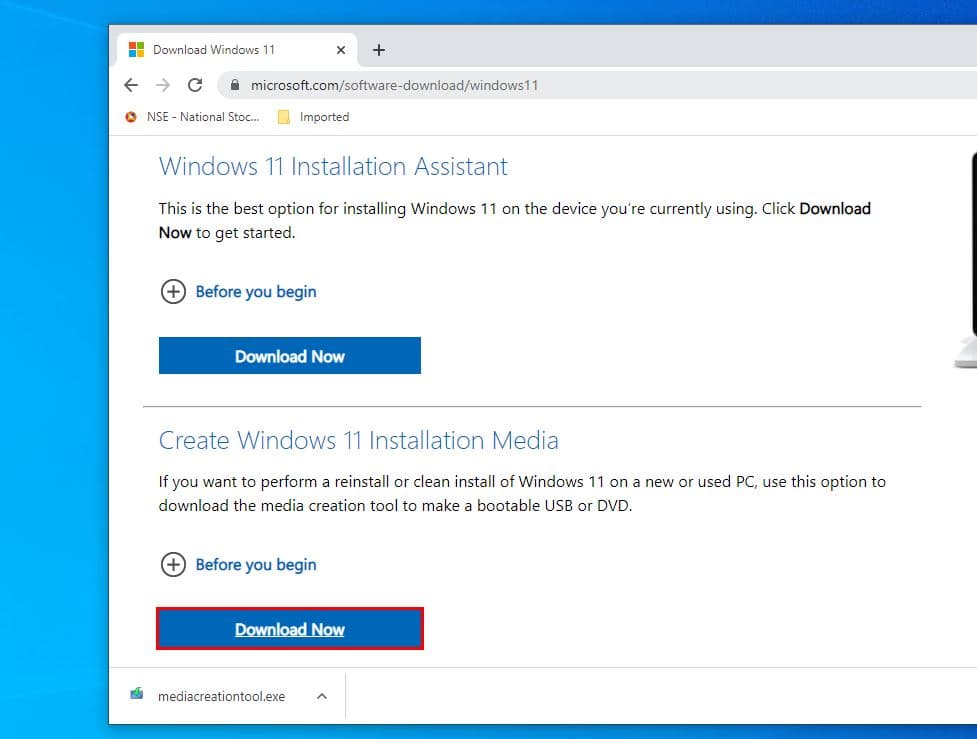The width and height of the screenshot is (977, 739).
Task: Close the Download Windows 11 tab
Action: [x=340, y=49]
